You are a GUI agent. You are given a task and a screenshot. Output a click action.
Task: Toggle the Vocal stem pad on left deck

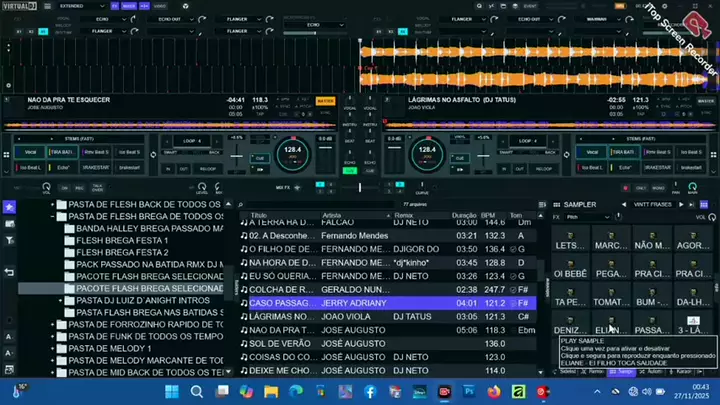(31, 152)
